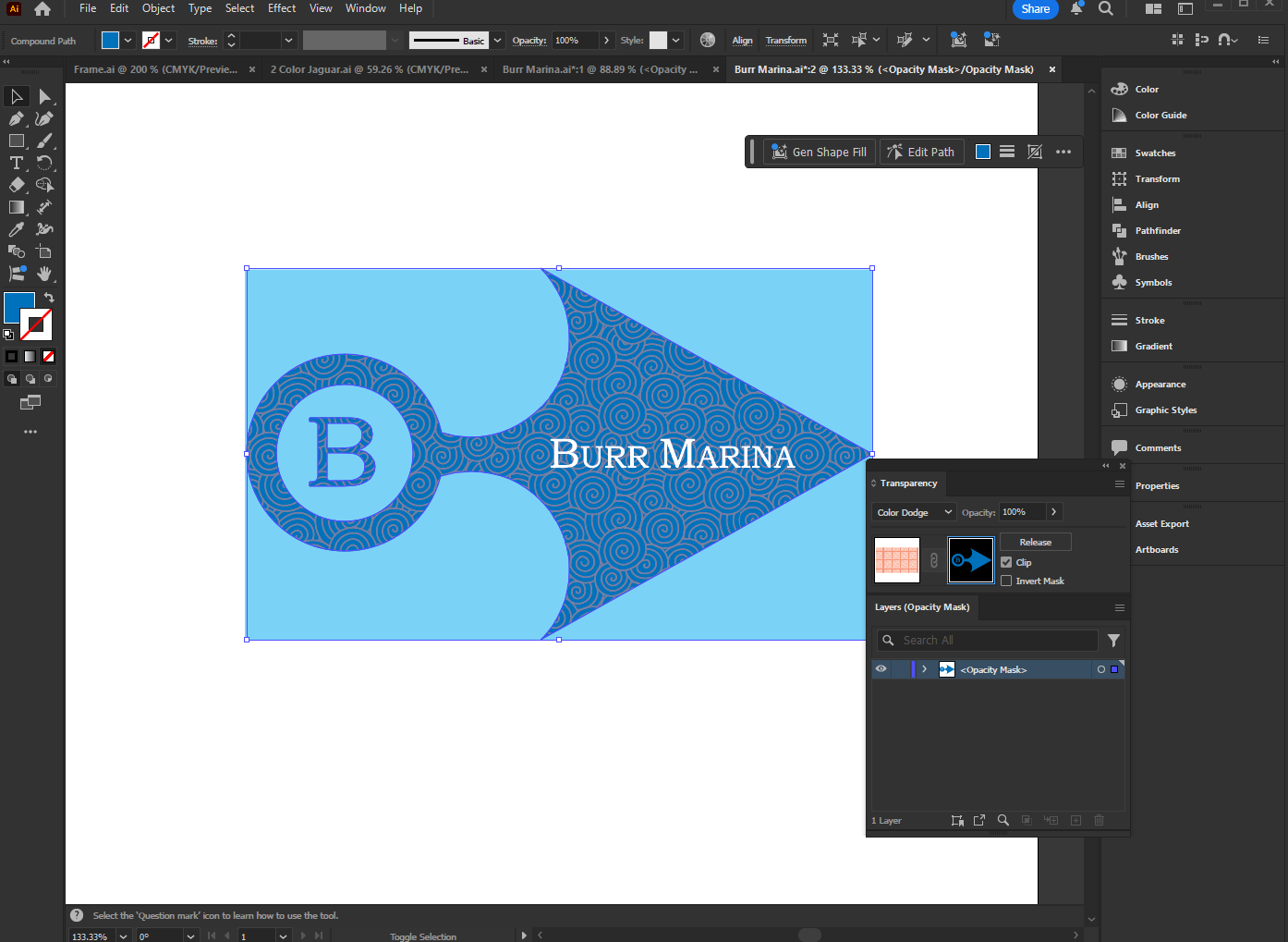
Task: Enable the Invert Mask checkbox
Action: tap(1006, 581)
